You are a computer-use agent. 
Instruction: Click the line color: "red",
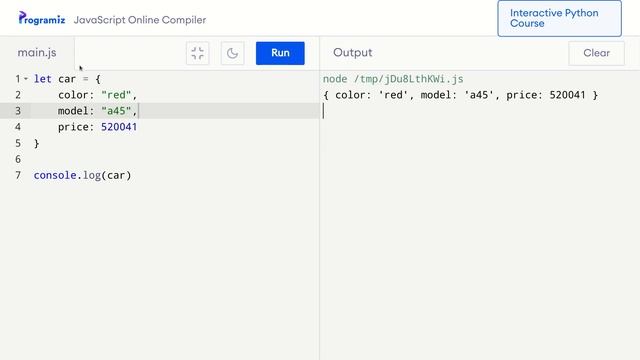97,95
